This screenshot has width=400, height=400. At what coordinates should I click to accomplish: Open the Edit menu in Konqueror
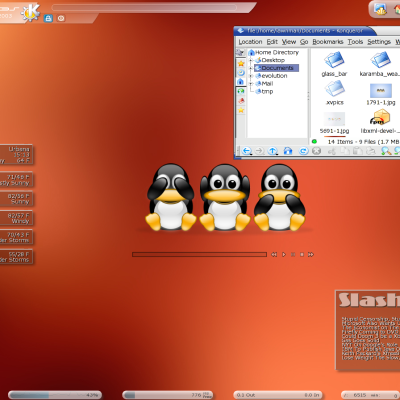272,42
